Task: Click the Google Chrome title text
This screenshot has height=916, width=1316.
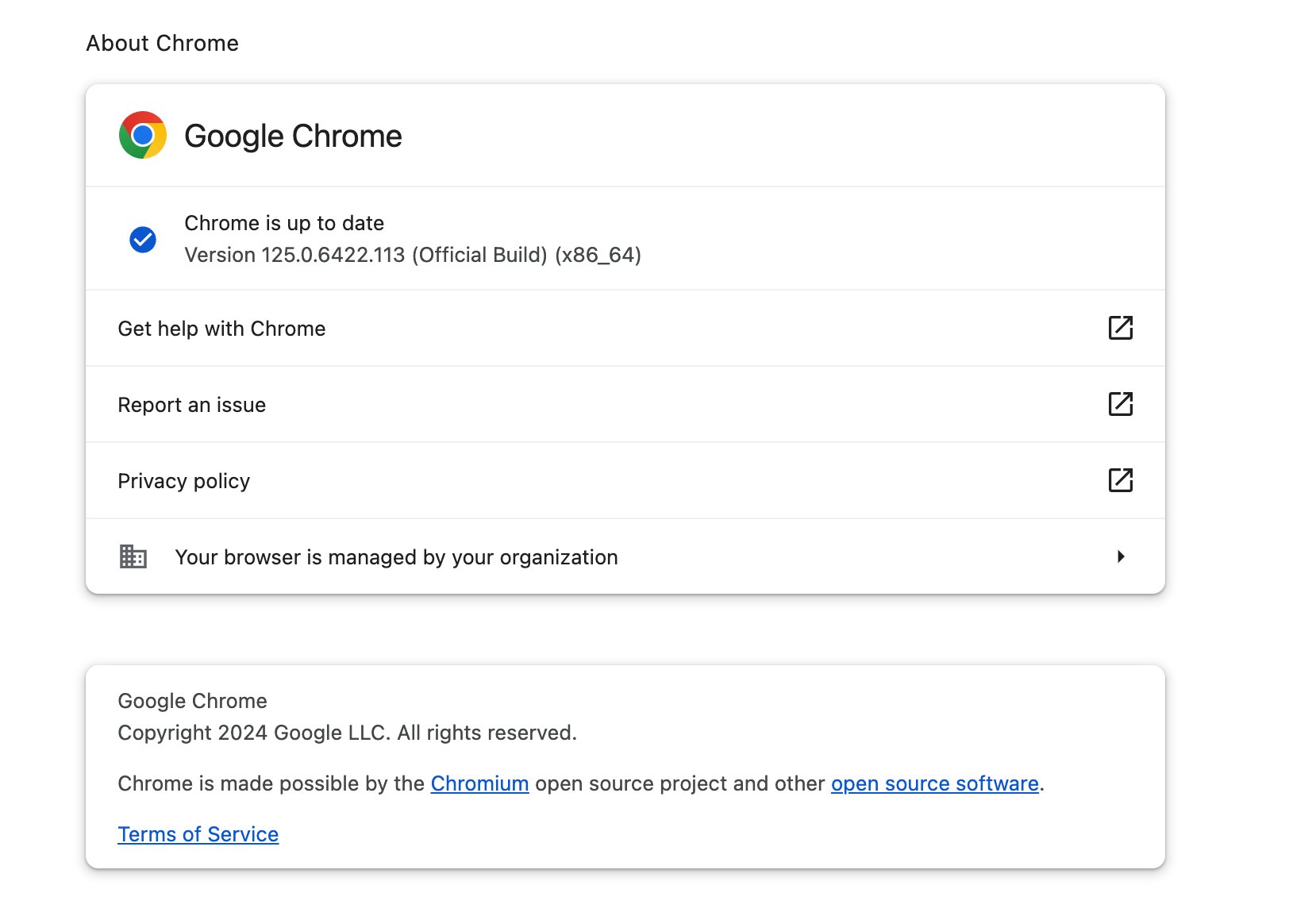Action: pos(293,136)
